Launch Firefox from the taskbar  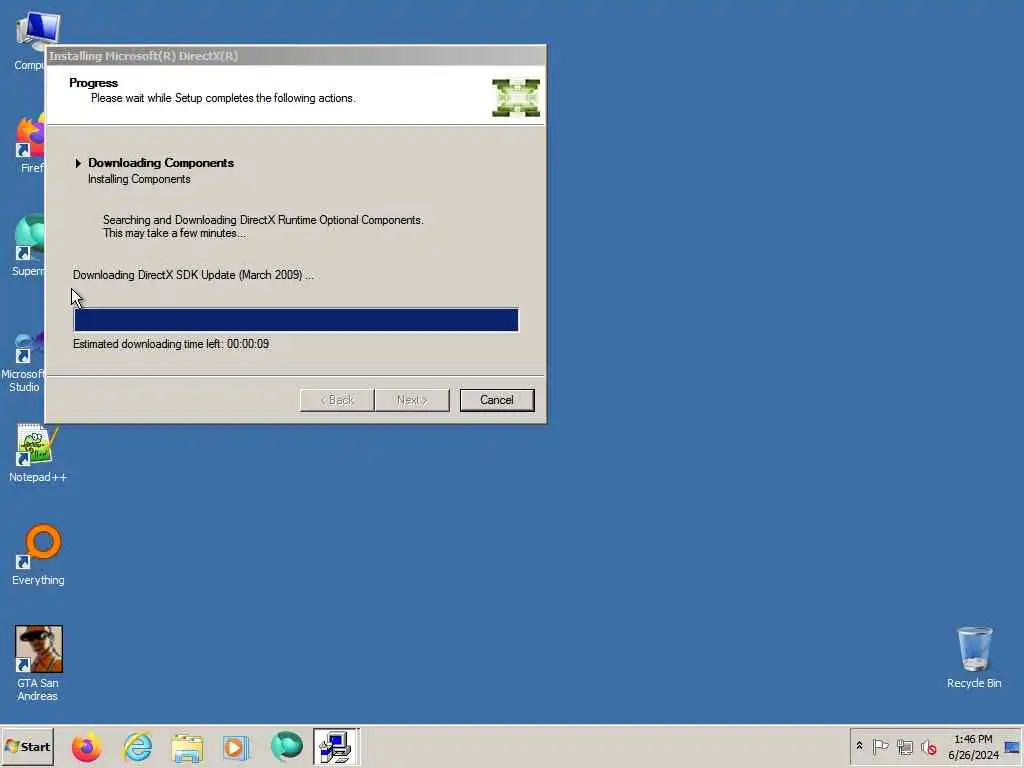tap(86, 747)
